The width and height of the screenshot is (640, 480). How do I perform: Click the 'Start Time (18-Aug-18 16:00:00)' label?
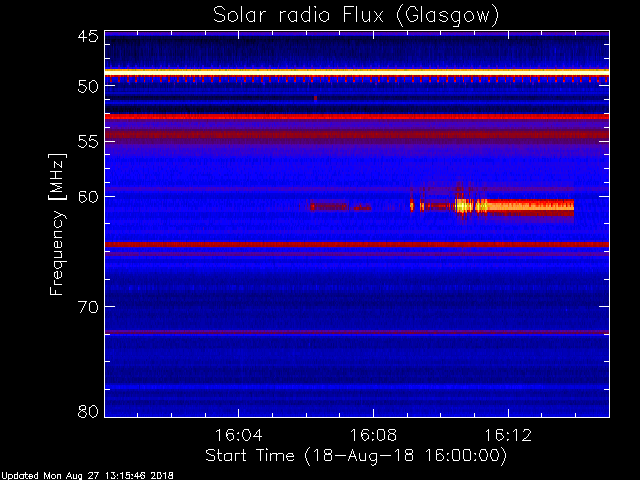coord(356,455)
